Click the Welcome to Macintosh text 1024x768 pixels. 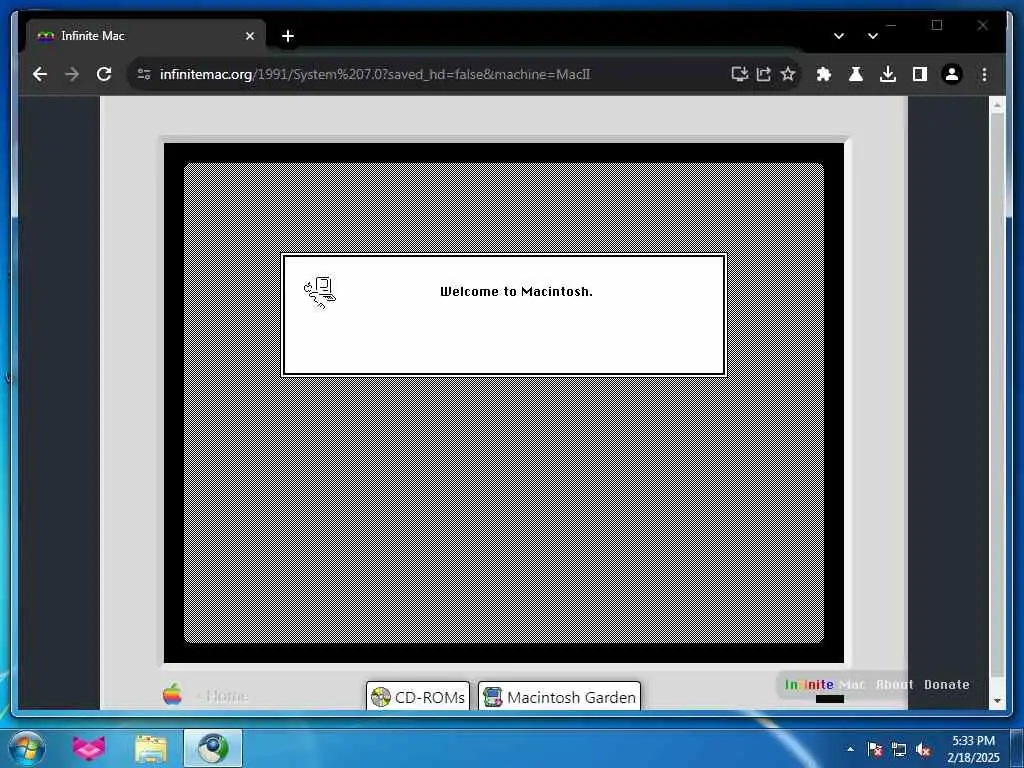(x=517, y=292)
